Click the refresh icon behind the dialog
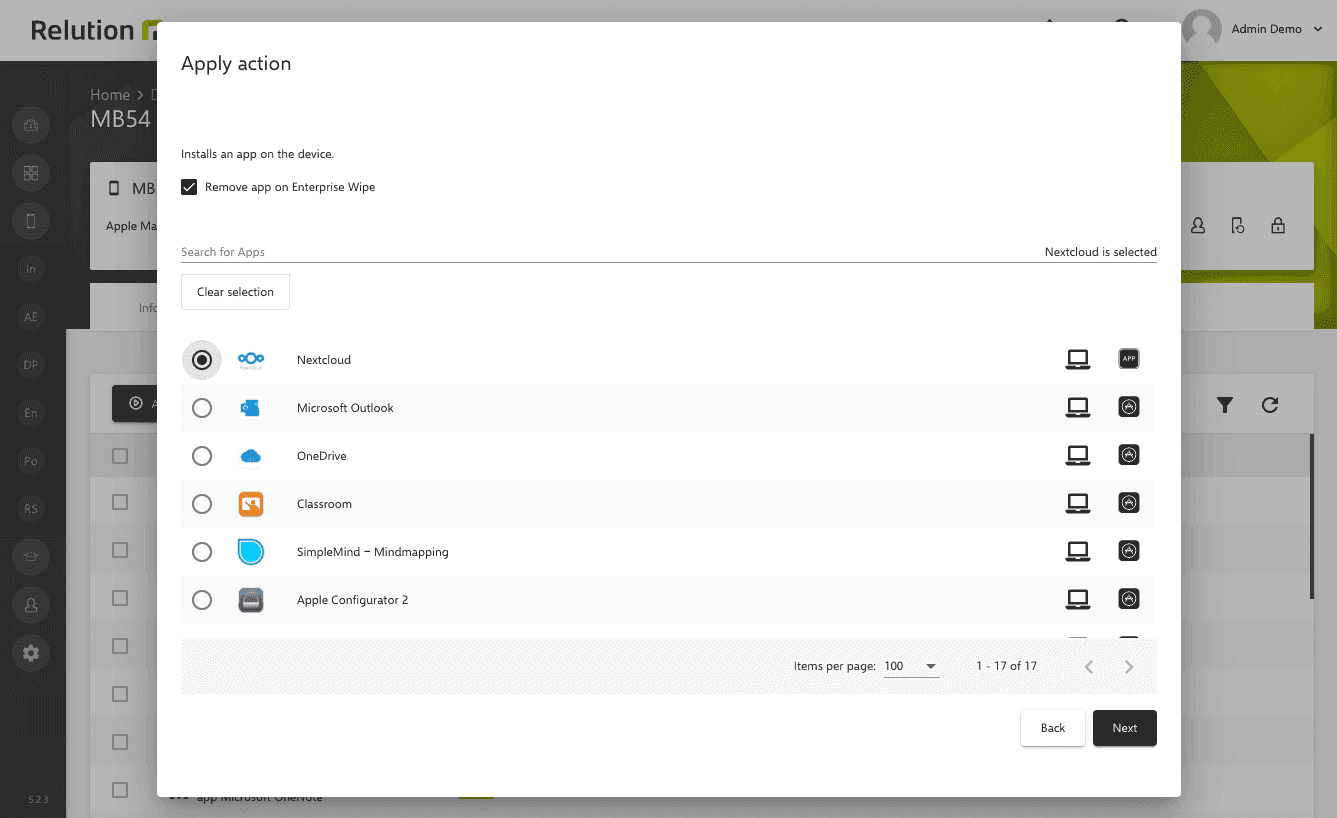Image resolution: width=1337 pixels, height=818 pixels. point(1270,405)
